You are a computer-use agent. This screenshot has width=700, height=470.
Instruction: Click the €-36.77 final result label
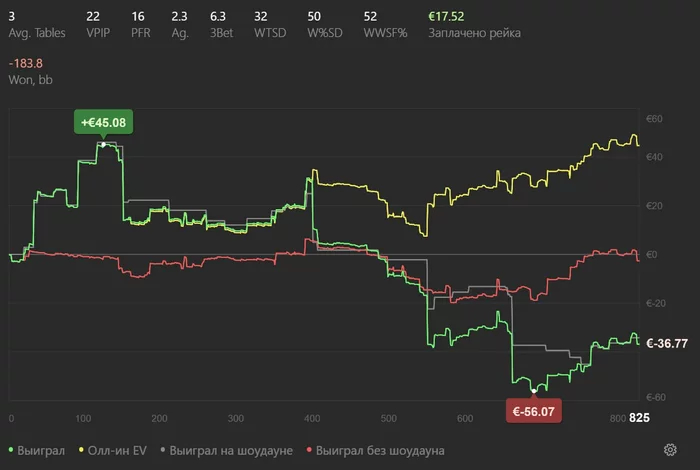pyautogui.click(x=668, y=343)
